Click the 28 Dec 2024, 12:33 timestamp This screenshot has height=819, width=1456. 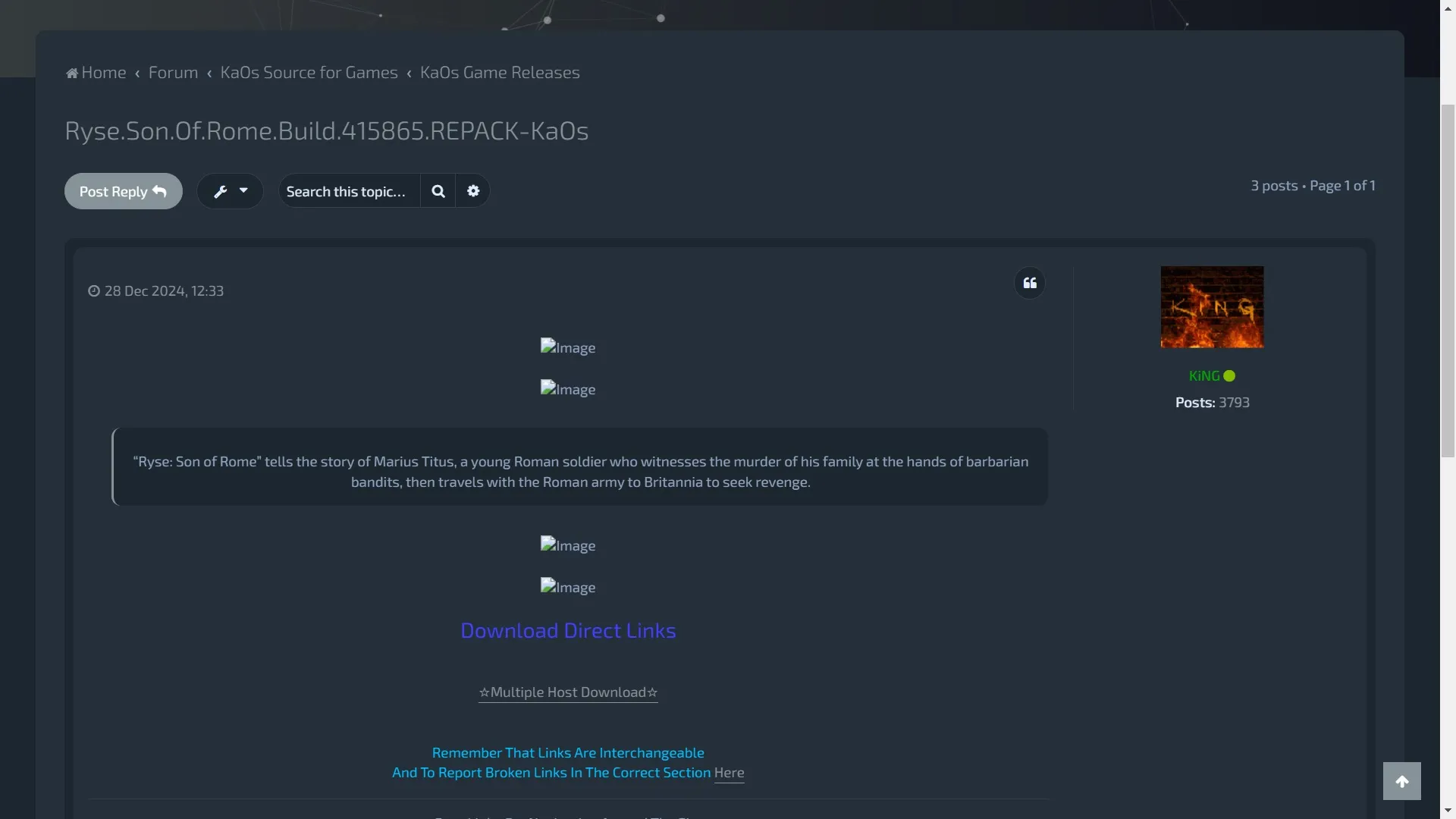[164, 291]
